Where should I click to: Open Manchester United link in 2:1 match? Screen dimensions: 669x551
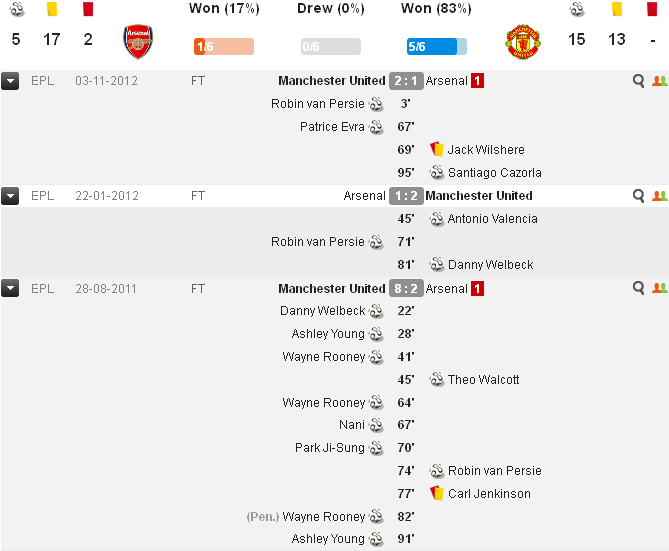[332, 81]
